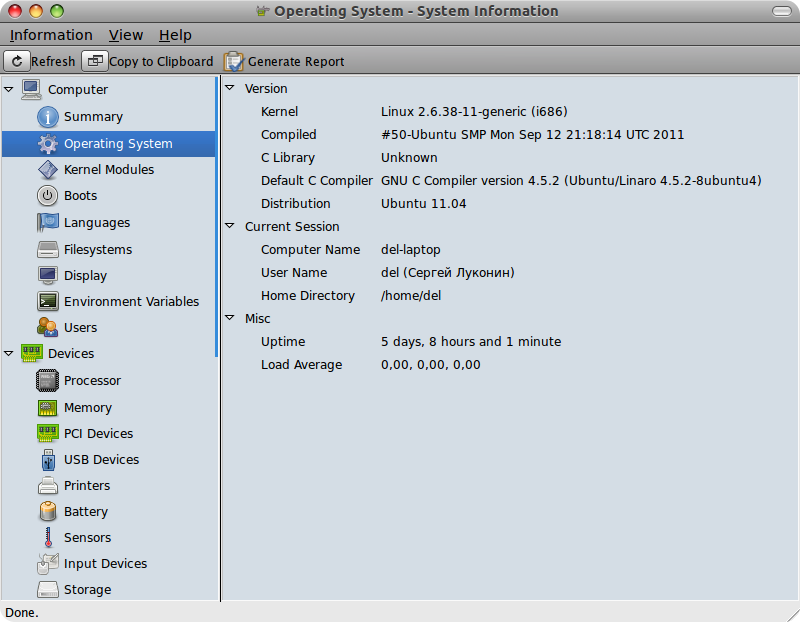The height and width of the screenshot is (622, 800).
Task: Click the Processor chip icon
Action: pos(47,381)
